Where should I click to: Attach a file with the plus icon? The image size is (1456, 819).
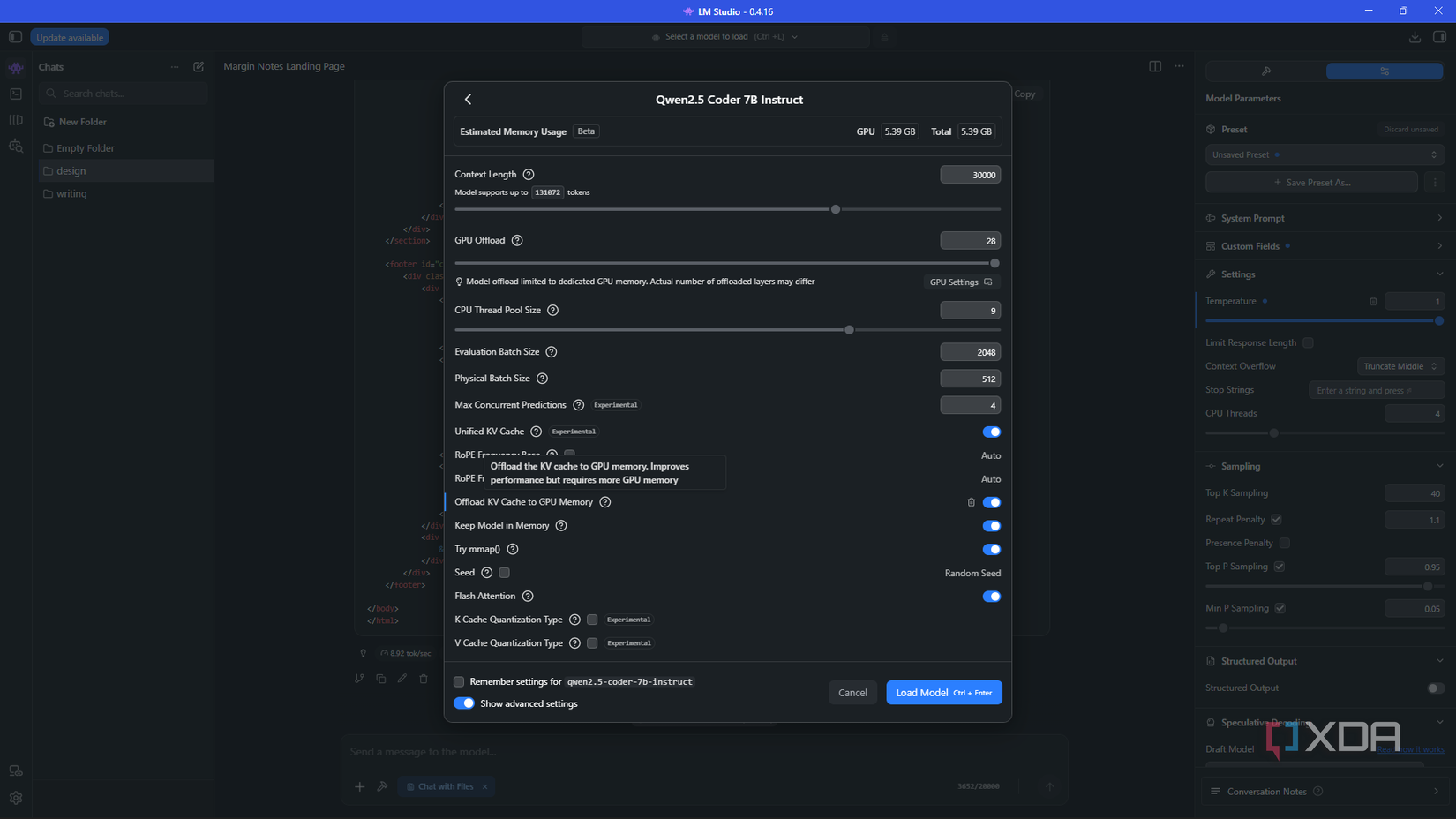360,786
